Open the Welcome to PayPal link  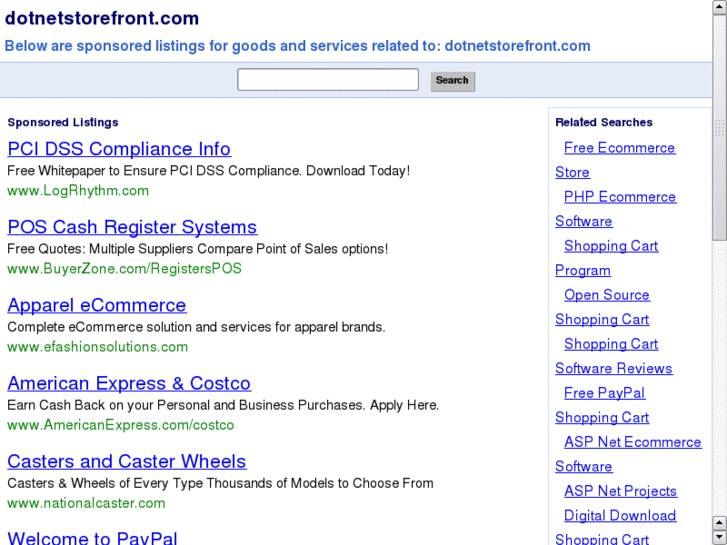pyautogui.click(x=92, y=538)
